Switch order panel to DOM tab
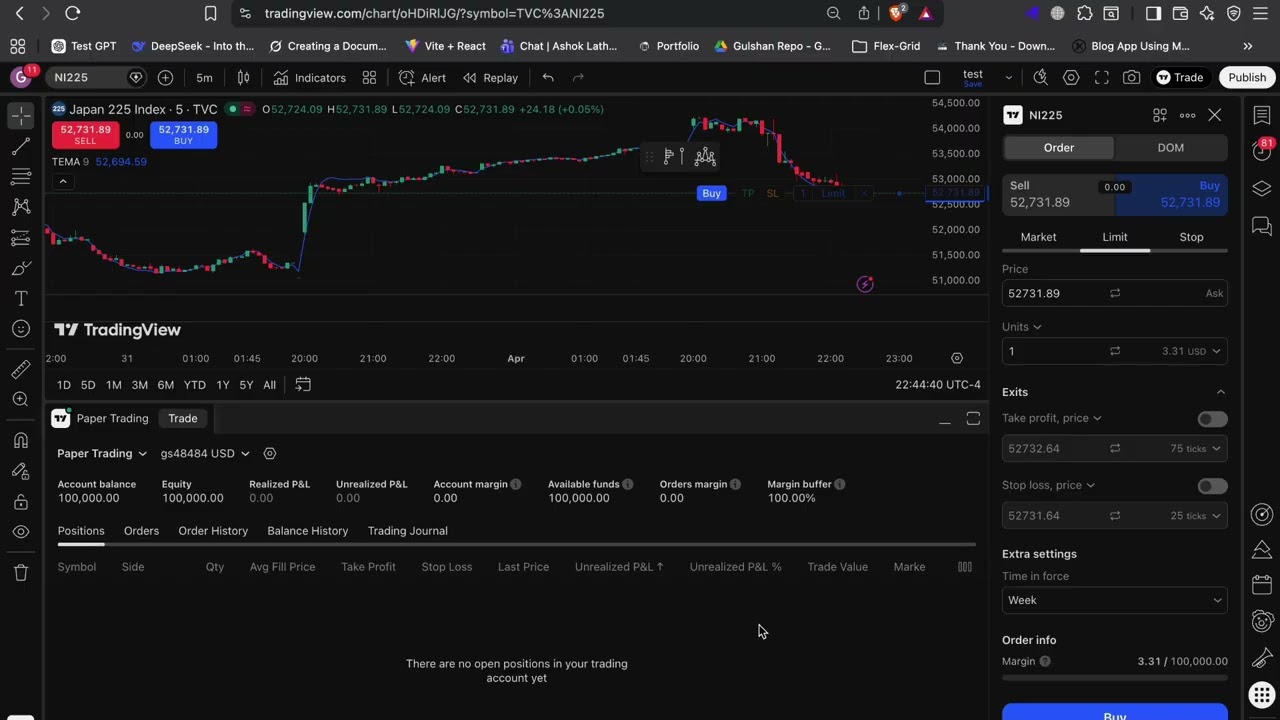The image size is (1280, 720). (x=1170, y=147)
